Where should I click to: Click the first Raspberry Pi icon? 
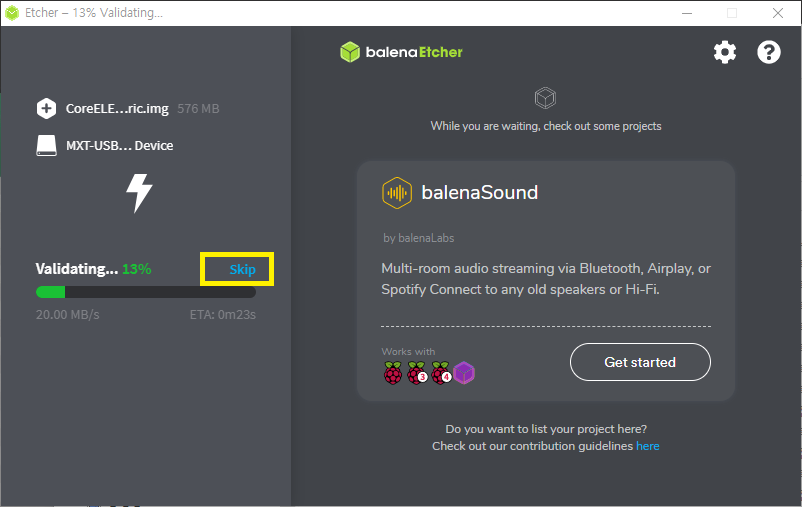pos(393,373)
